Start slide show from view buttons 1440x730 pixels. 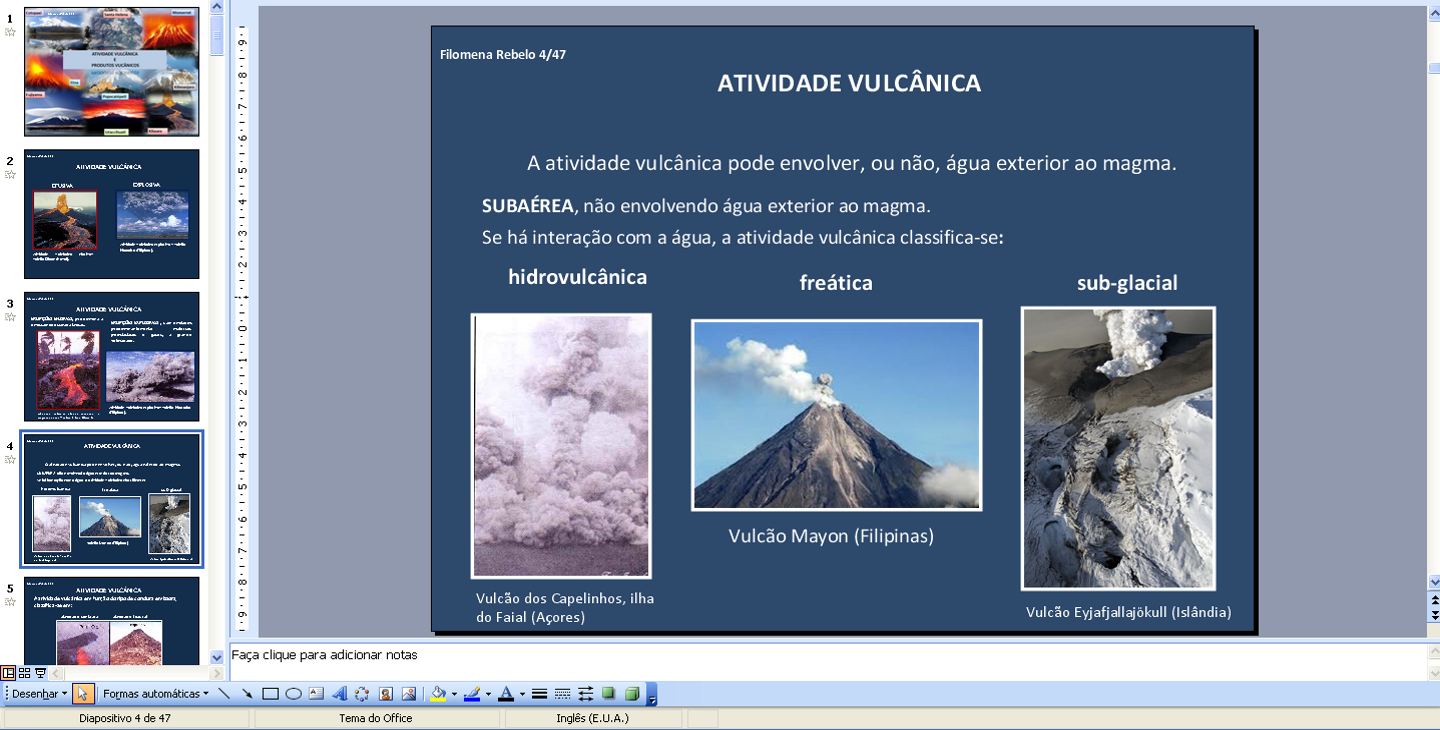coord(41,673)
